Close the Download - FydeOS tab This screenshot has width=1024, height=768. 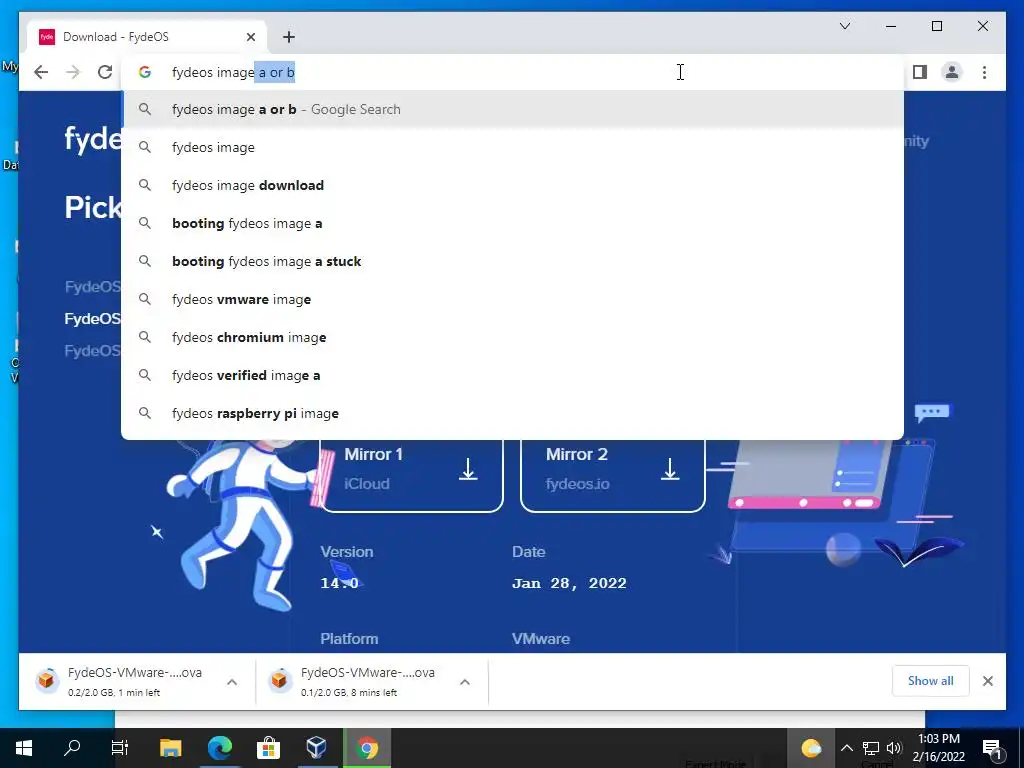pyautogui.click(x=251, y=37)
